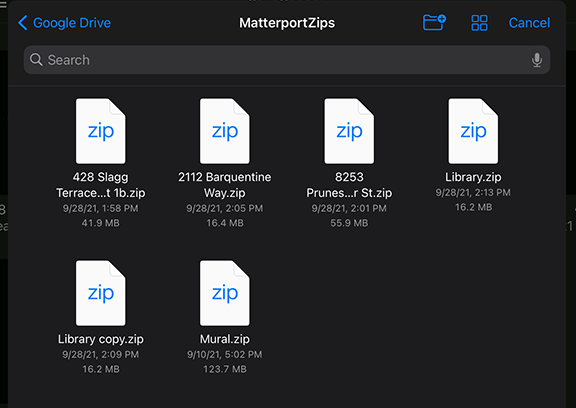
Task: Select the Library copy.zip file icon
Action: pos(101,293)
